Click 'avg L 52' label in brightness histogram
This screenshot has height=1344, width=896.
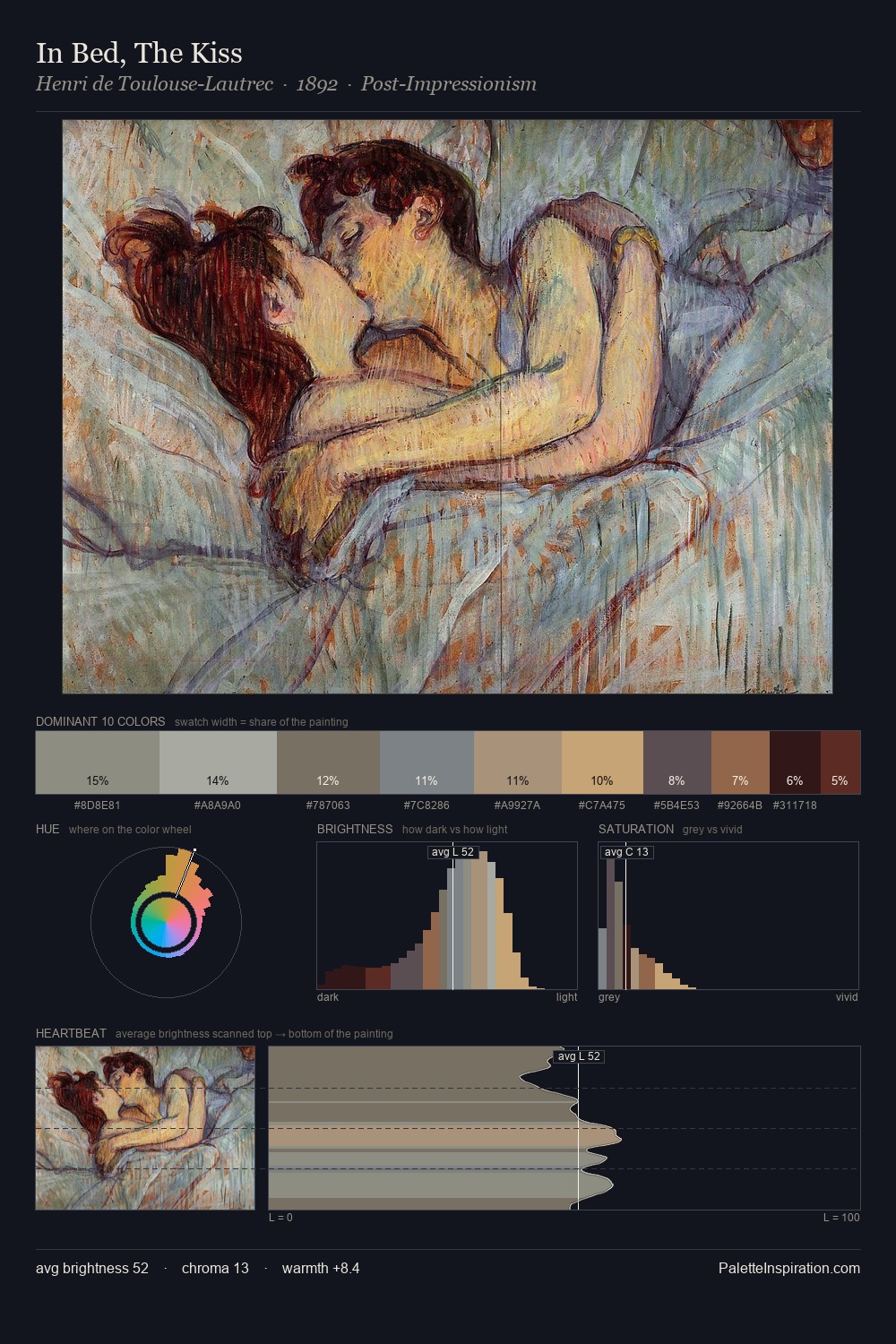tap(452, 852)
